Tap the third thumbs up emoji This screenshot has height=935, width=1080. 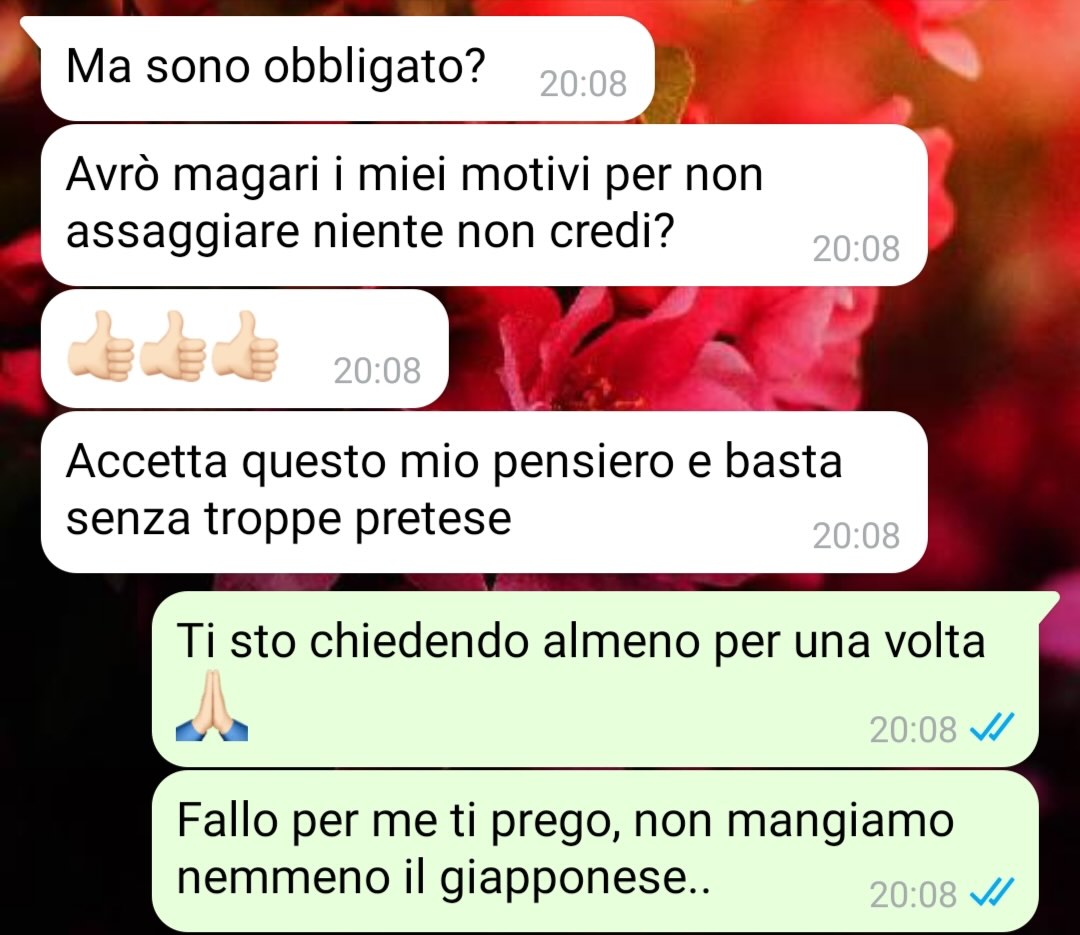pos(245,346)
